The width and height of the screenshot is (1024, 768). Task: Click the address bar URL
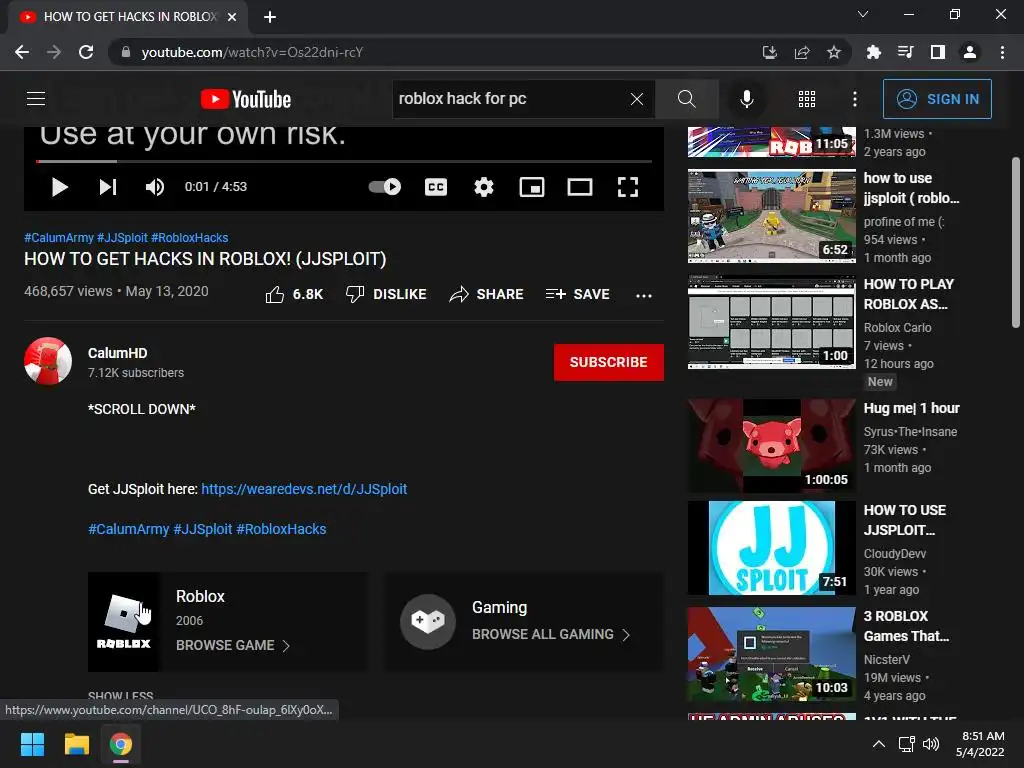252,52
